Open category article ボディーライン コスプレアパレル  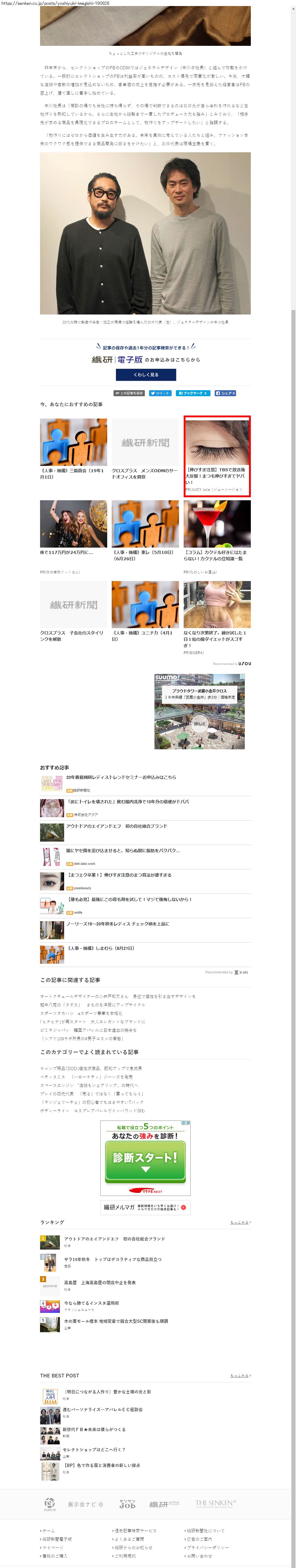tap(92, 1110)
